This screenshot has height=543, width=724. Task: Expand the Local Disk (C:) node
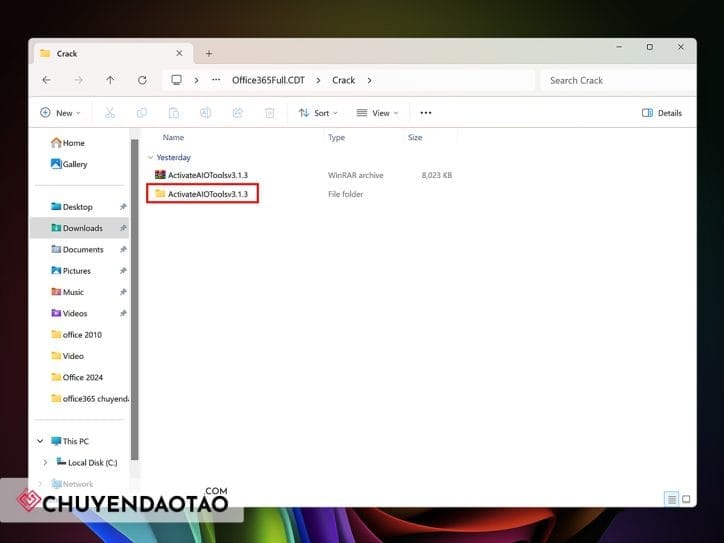(45, 462)
